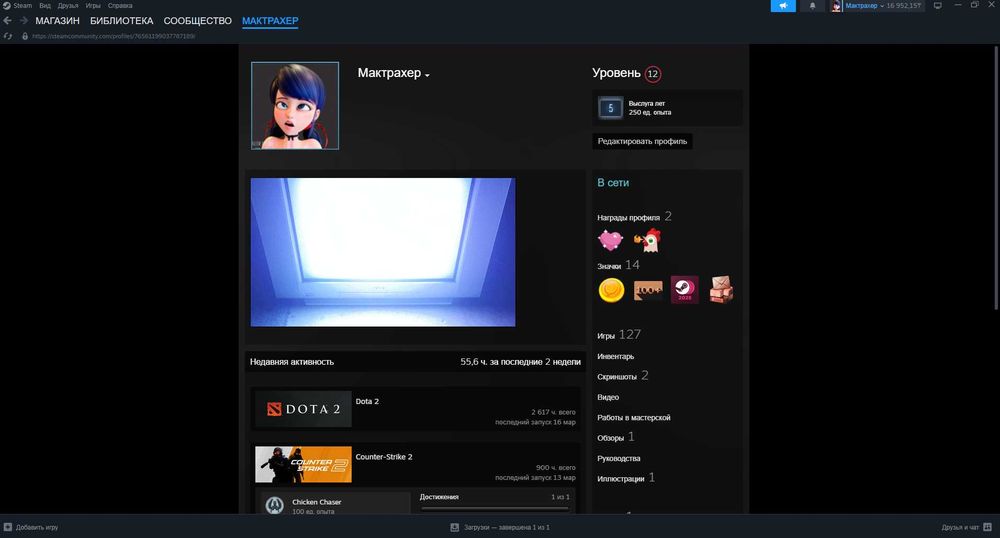1000x538 pixels.
Task: Click the padlock icon beside the URL
Action: pyautogui.click(x=25, y=36)
